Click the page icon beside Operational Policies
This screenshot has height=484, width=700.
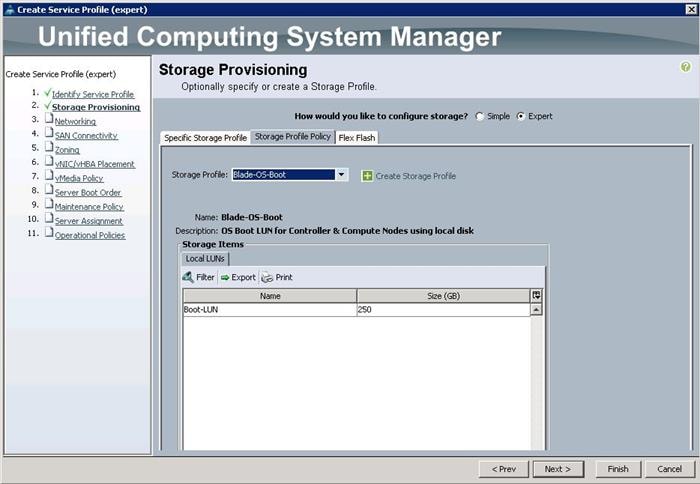(x=49, y=233)
